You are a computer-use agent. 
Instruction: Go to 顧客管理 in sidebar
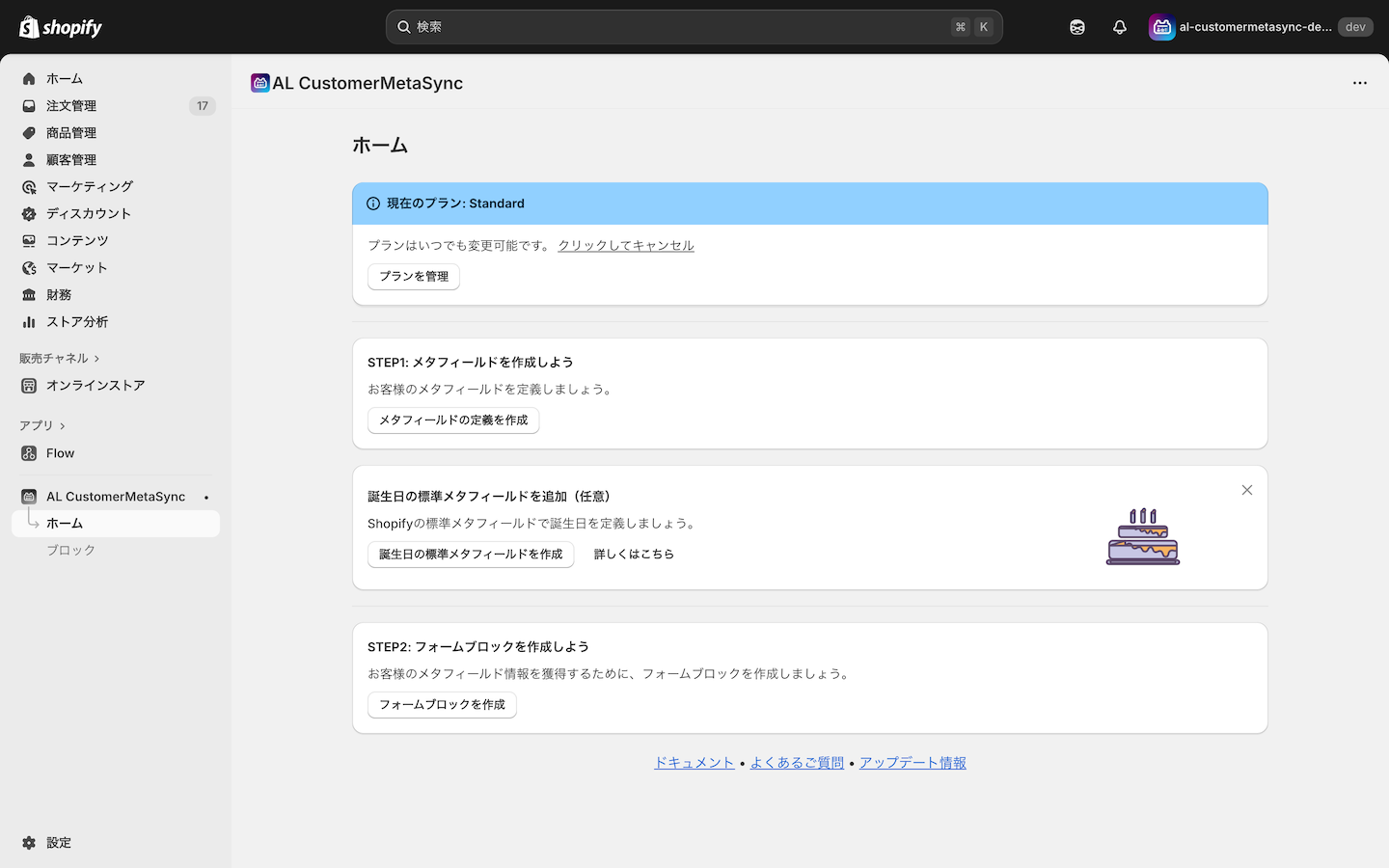[x=71, y=160]
